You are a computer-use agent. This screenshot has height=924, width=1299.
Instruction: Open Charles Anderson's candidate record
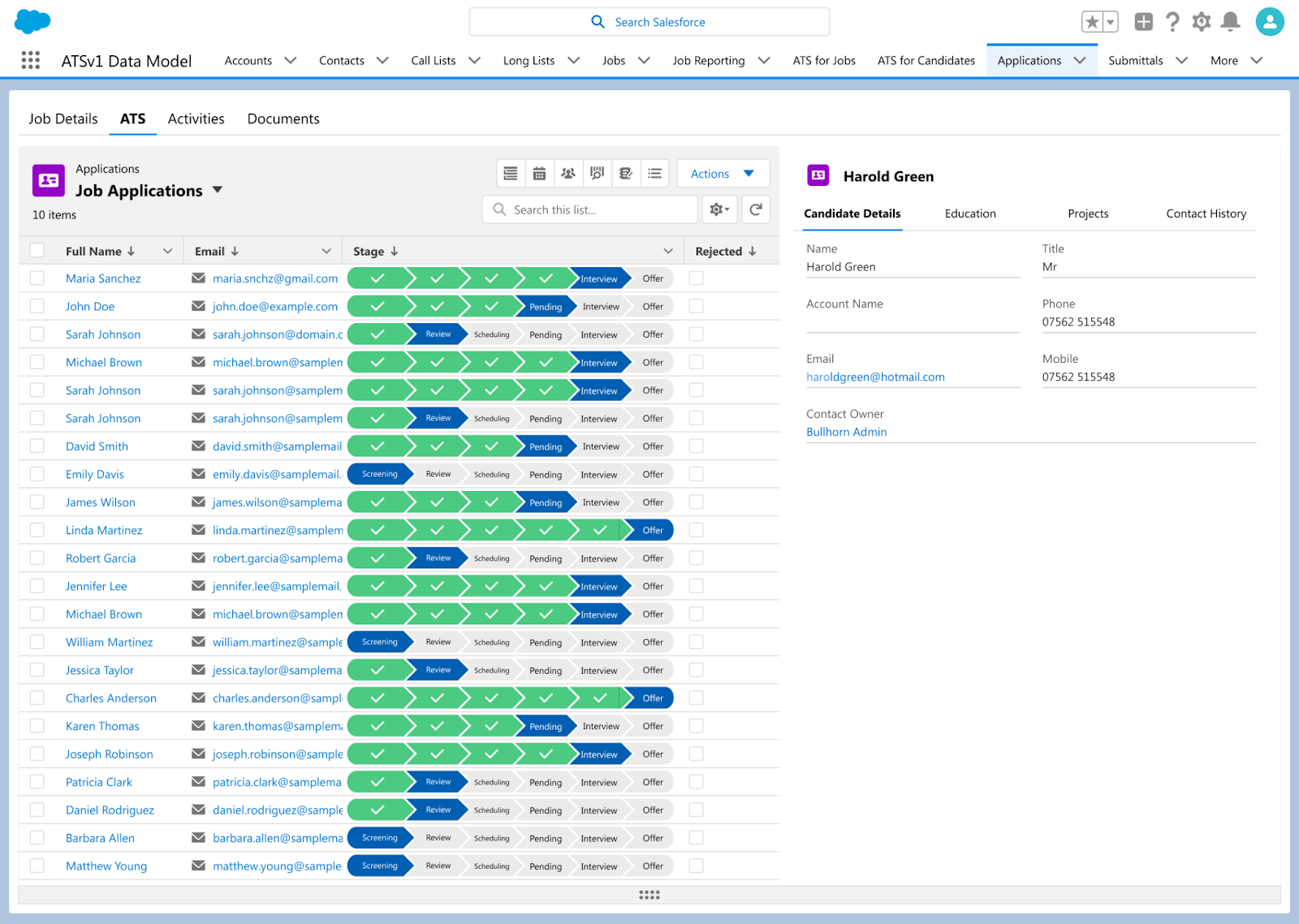point(111,698)
